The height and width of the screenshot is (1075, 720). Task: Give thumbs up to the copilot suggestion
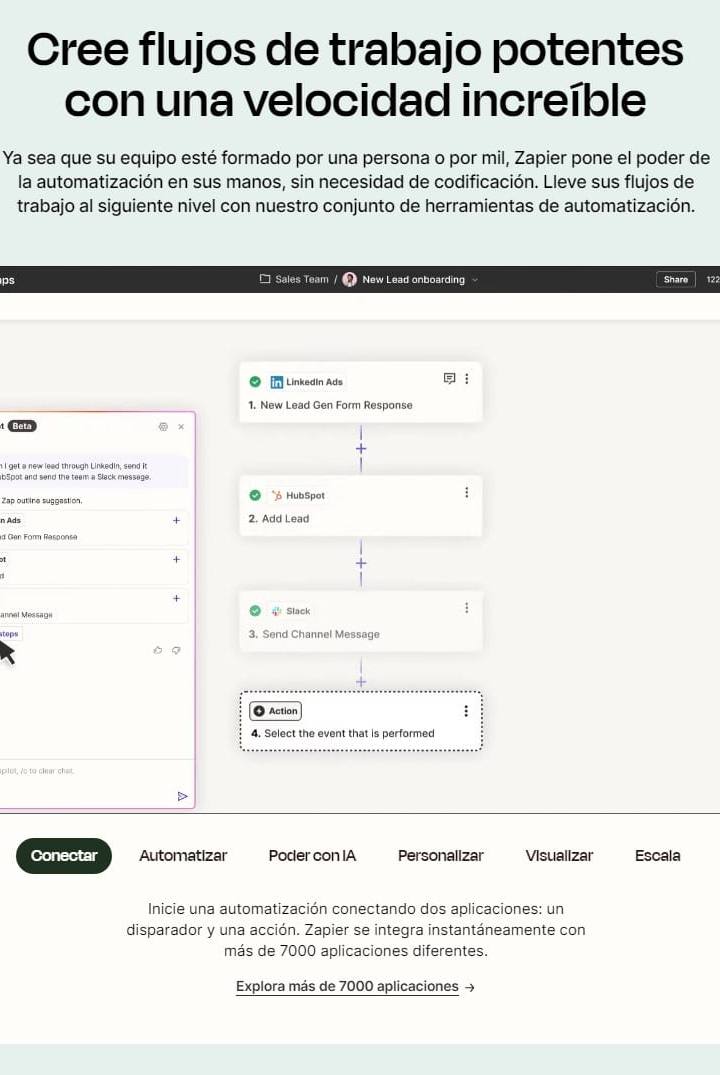(158, 650)
